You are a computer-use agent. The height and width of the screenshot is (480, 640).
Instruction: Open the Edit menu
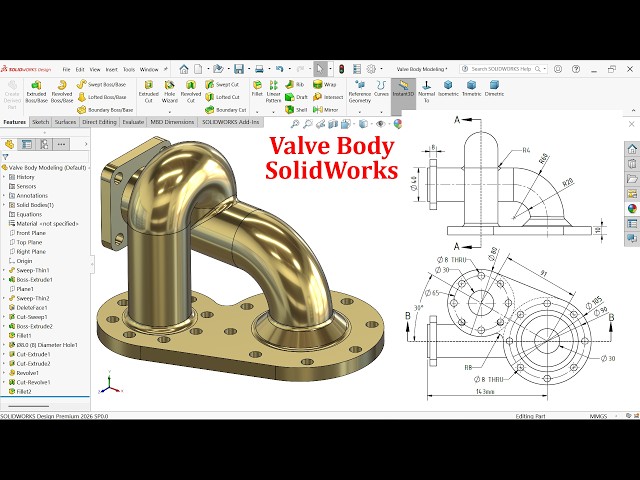point(80,69)
